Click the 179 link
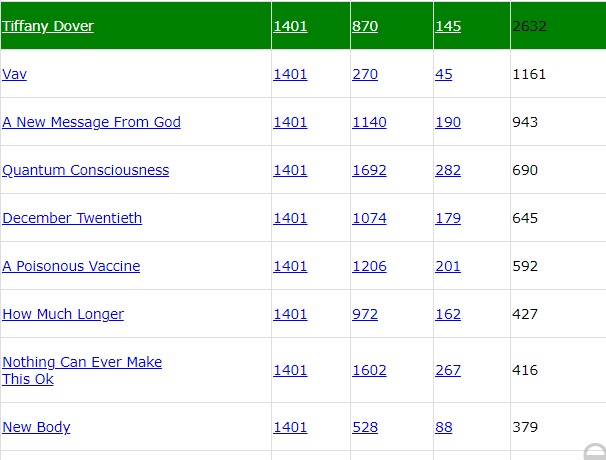 click(x=448, y=218)
